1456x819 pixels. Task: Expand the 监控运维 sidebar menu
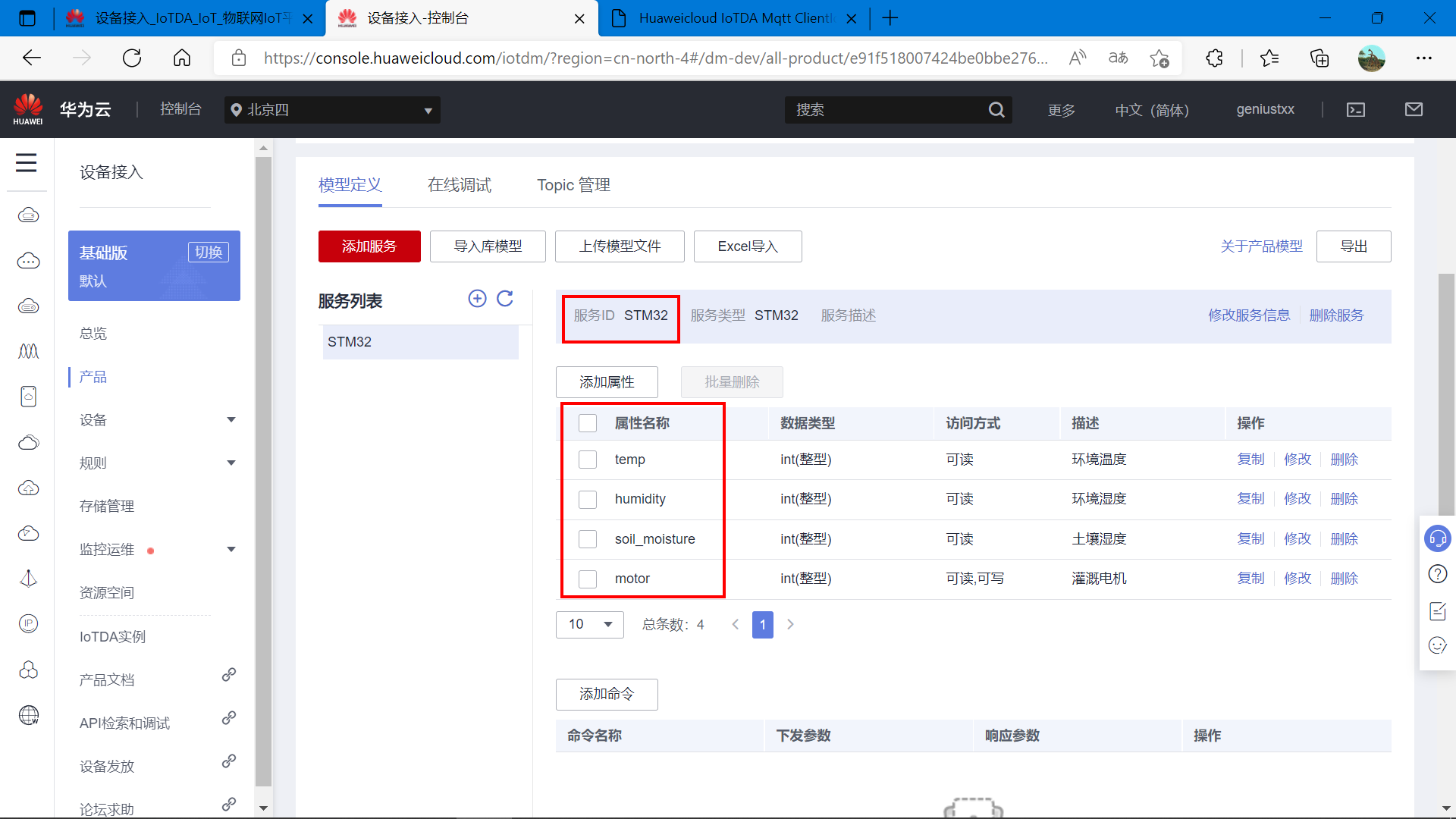click(231, 550)
